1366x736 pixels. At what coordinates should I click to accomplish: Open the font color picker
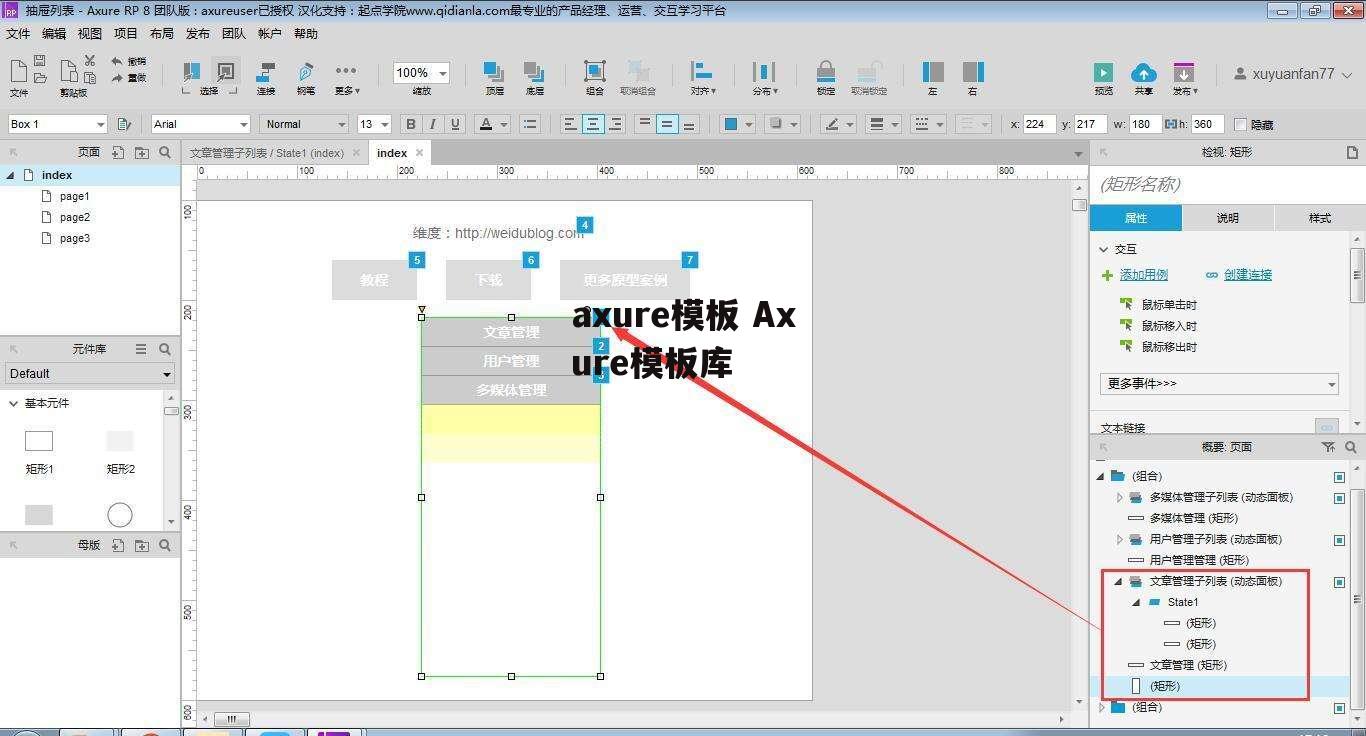[x=486, y=124]
